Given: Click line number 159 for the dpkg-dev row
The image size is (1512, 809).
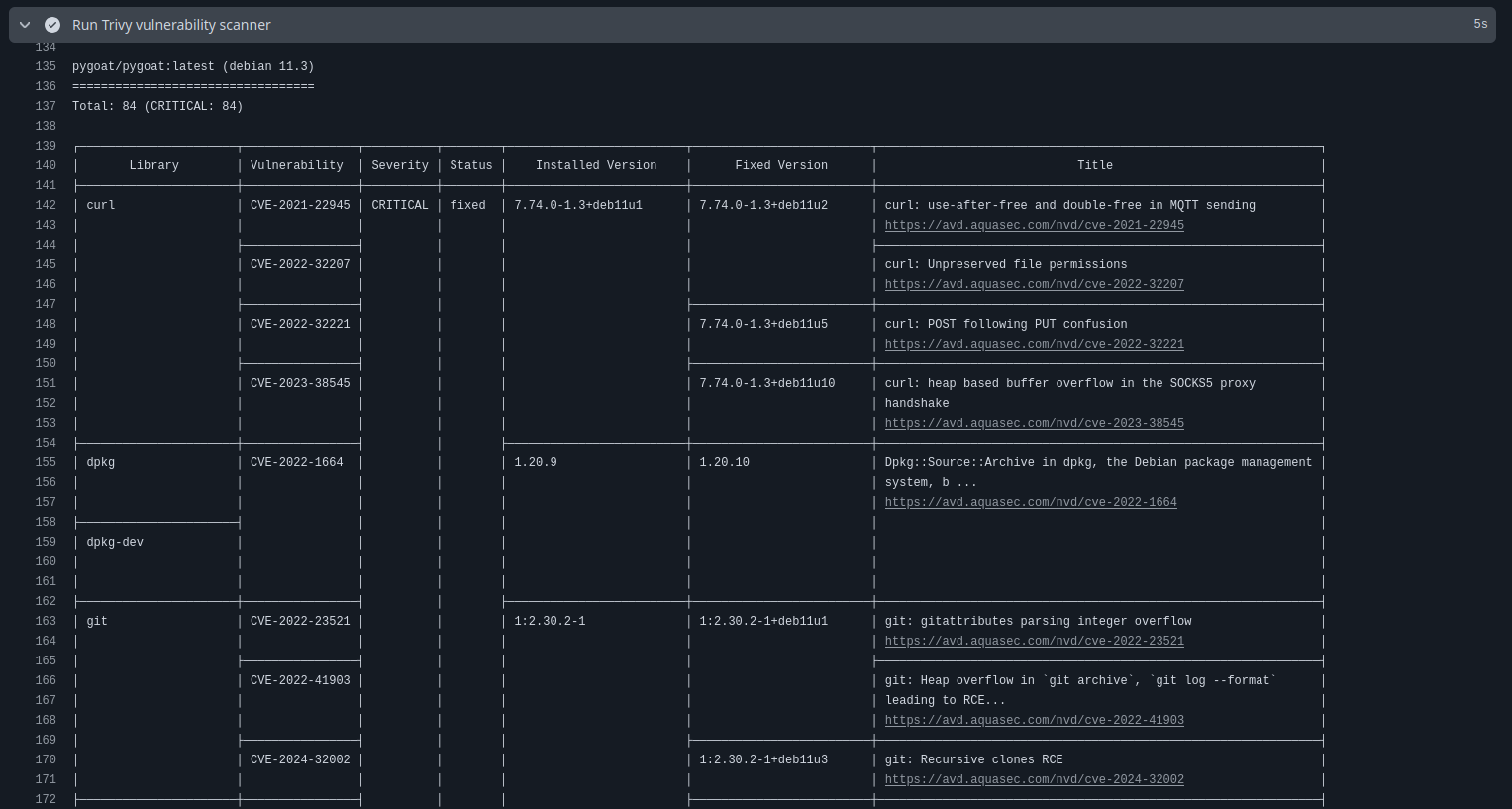Looking at the screenshot, I should click(x=46, y=542).
